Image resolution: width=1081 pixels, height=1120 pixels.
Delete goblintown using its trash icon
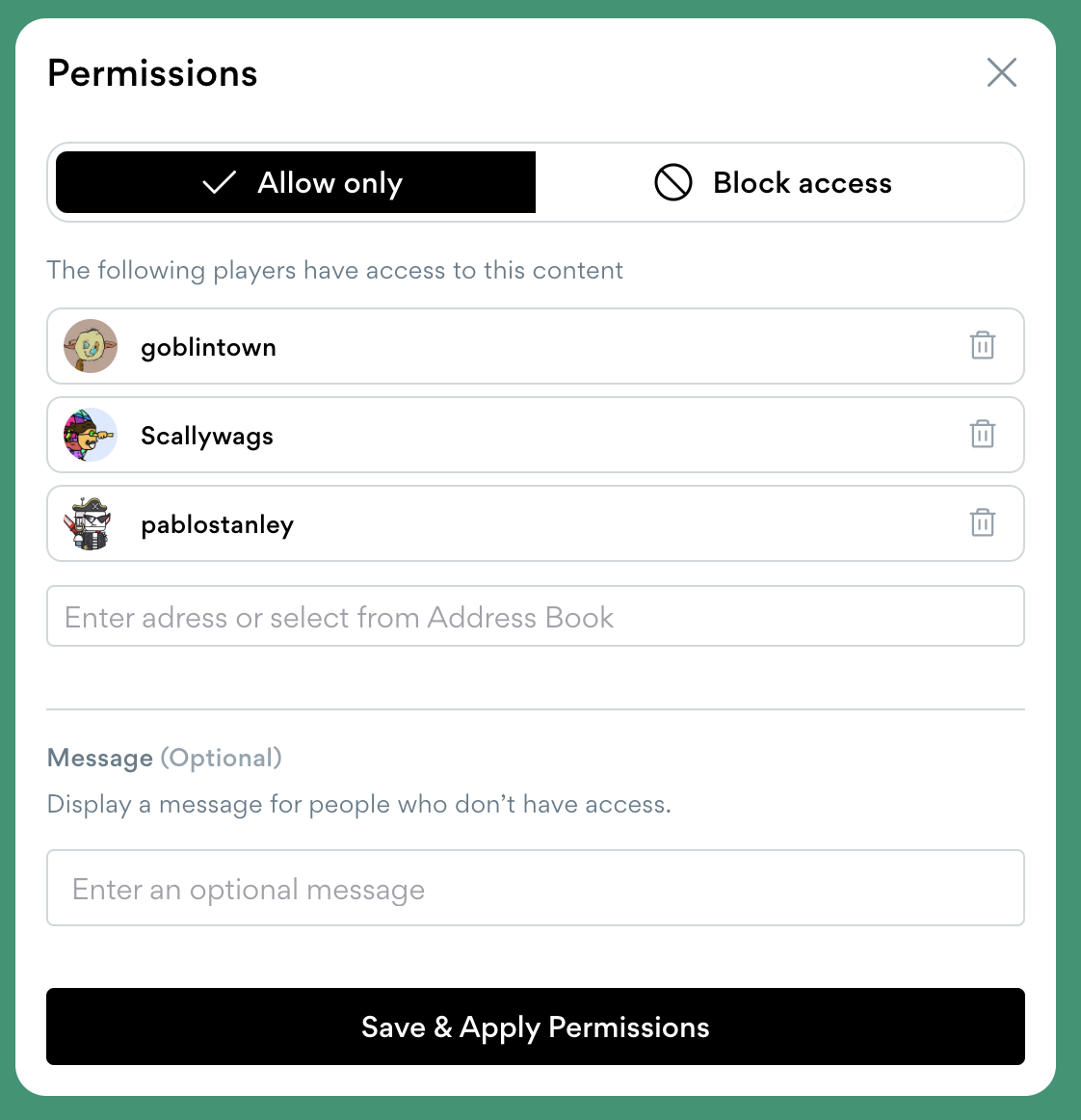pos(982,345)
